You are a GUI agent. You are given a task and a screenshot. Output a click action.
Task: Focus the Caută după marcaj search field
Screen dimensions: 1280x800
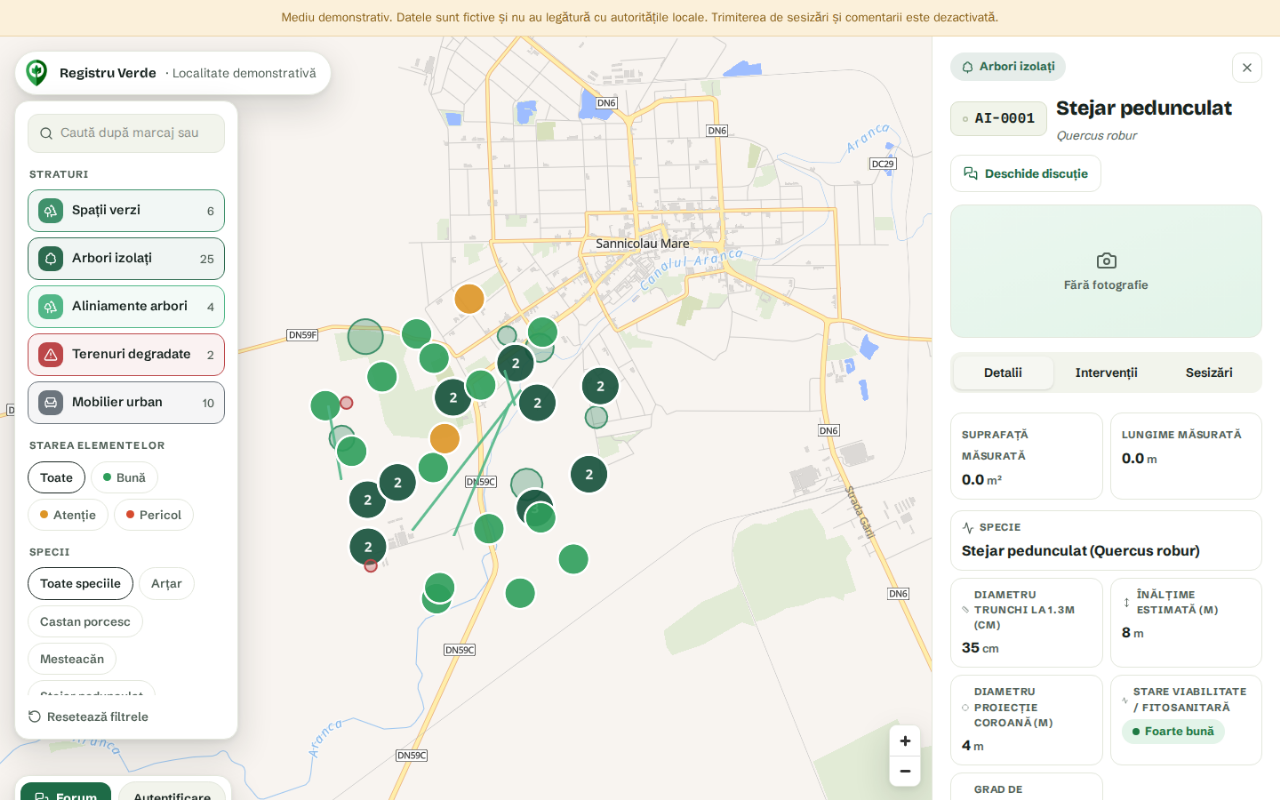click(126, 133)
